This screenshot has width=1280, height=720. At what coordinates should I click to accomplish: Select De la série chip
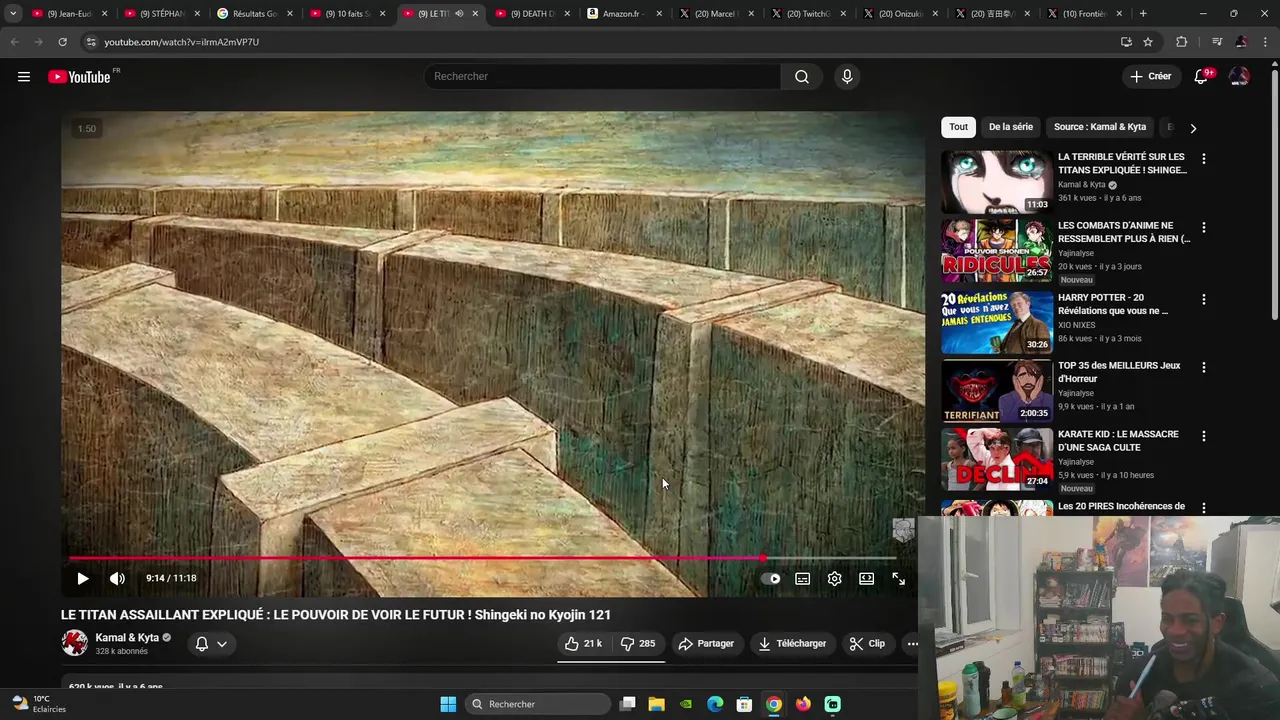tap(1011, 127)
